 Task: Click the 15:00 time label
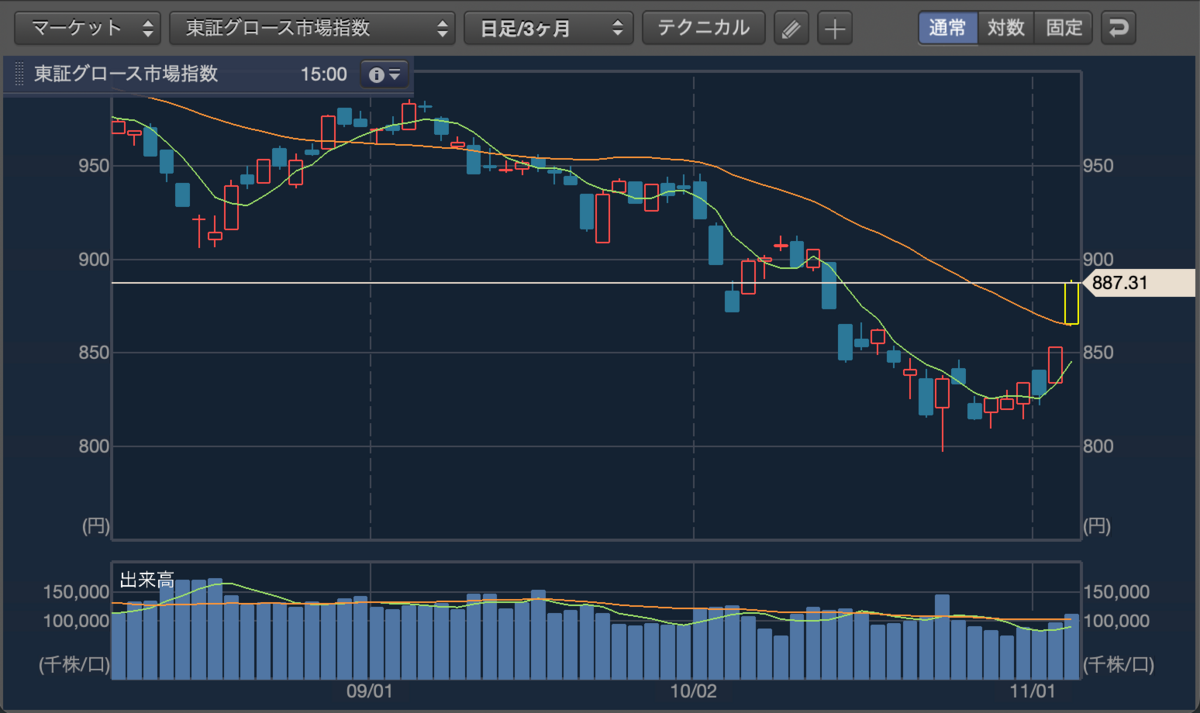click(323, 74)
